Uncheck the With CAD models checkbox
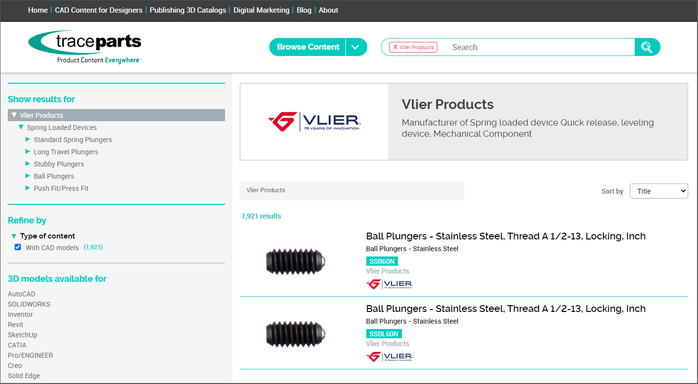Viewport: 698px width, 384px height. coord(18,247)
